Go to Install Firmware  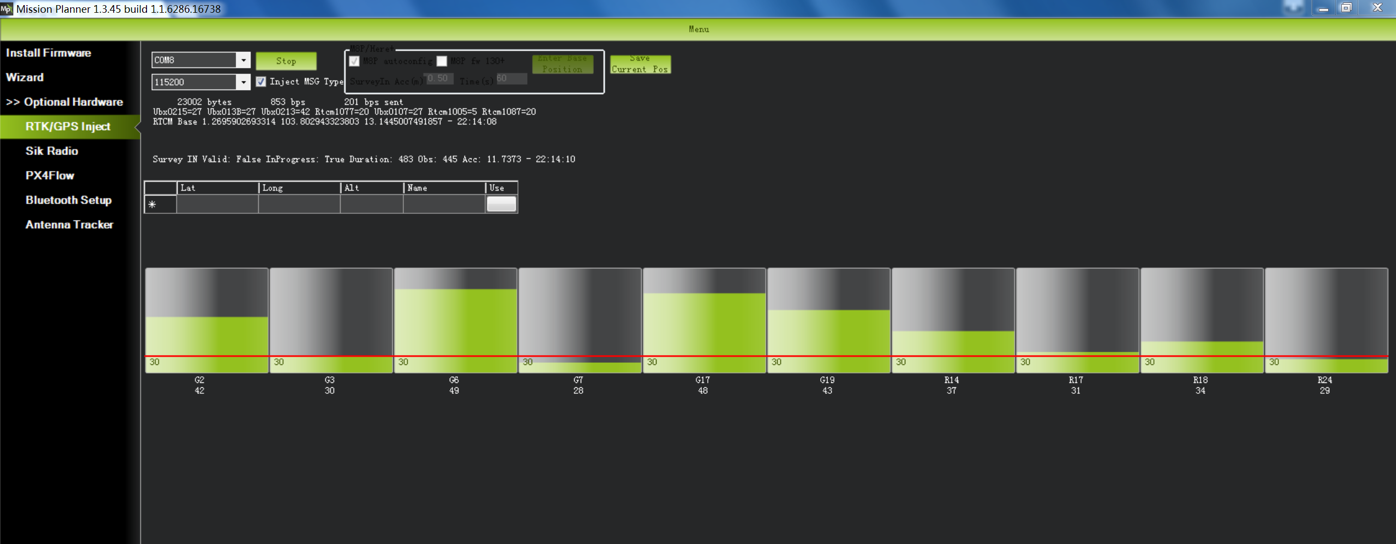pos(48,53)
